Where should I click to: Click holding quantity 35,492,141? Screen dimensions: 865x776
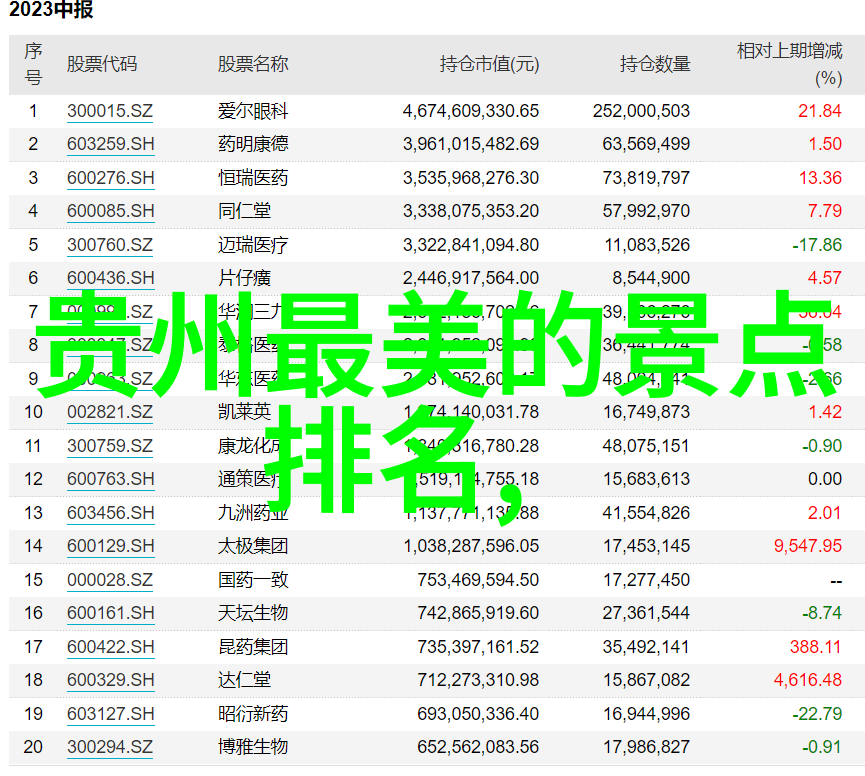(x=646, y=647)
